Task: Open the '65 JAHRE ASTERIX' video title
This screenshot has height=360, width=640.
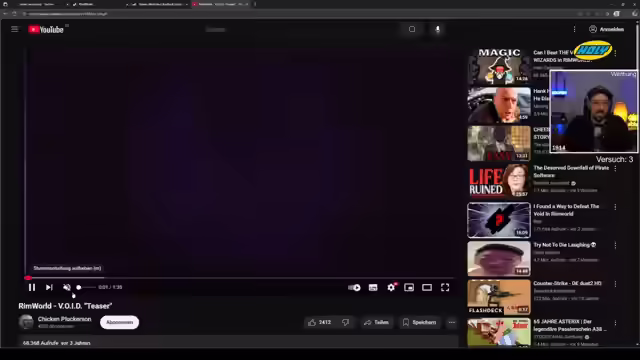Action: [570, 325]
